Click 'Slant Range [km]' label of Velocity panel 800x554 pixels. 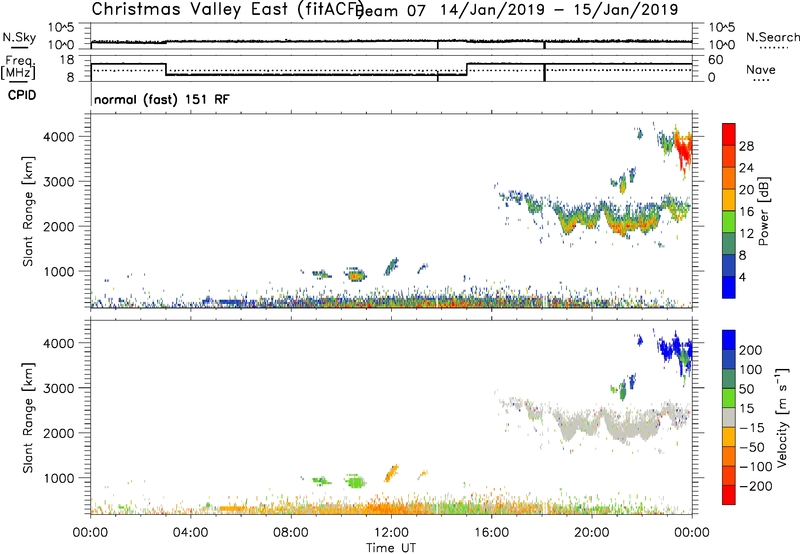click(x=29, y=417)
